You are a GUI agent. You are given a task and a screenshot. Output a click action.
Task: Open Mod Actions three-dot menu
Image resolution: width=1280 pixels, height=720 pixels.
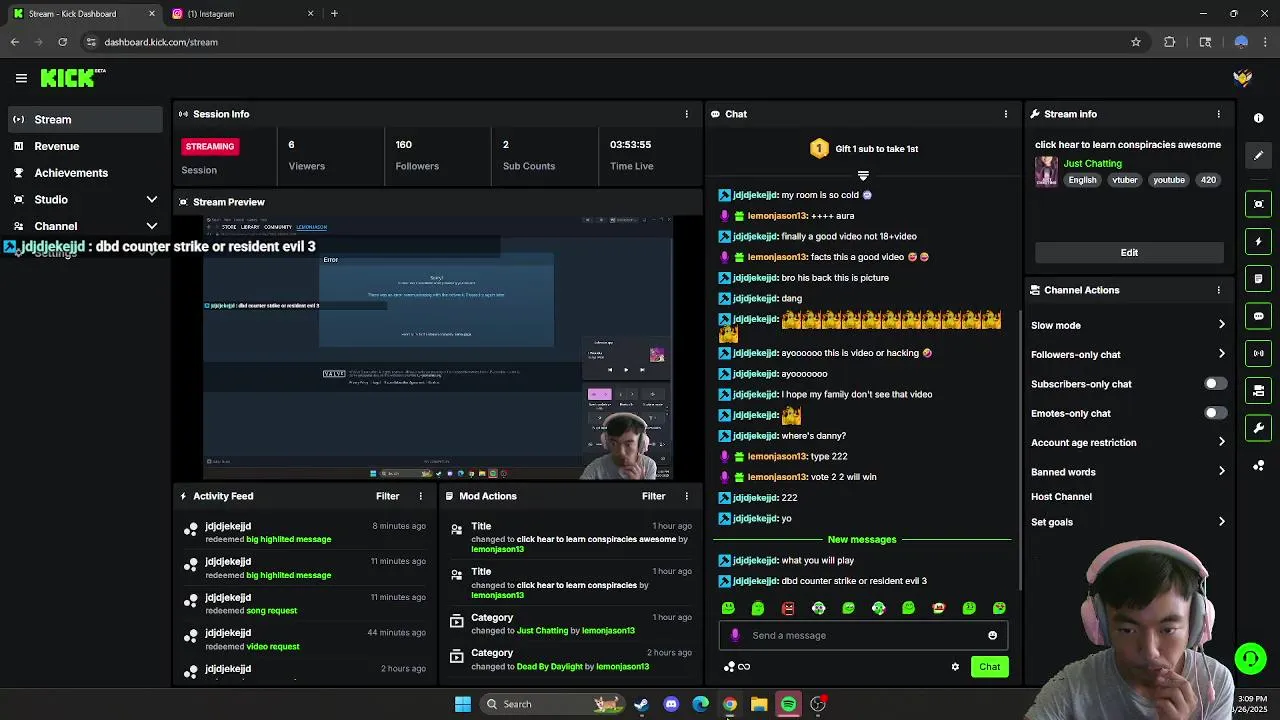(686, 496)
